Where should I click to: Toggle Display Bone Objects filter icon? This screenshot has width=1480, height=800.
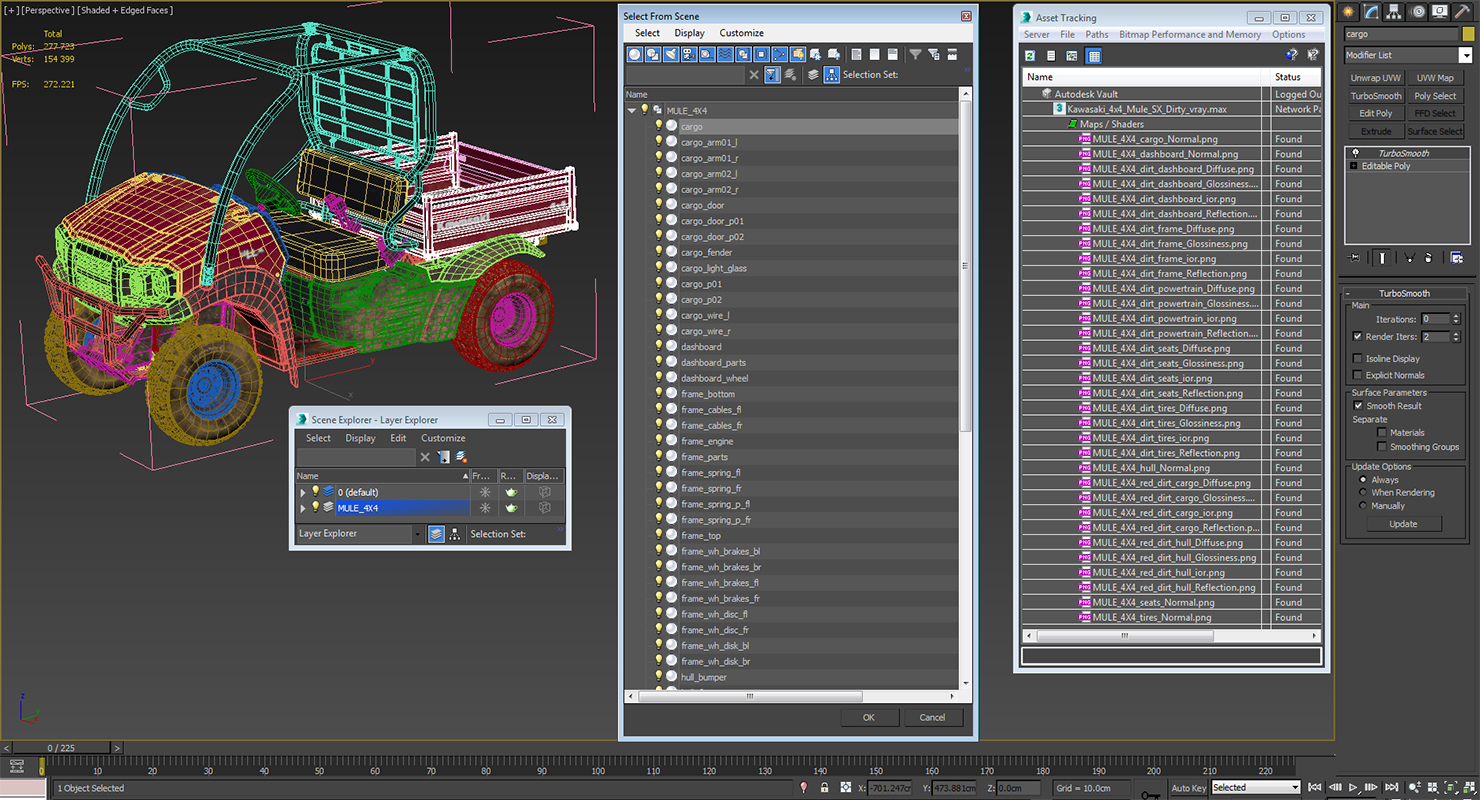tap(779, 54)
